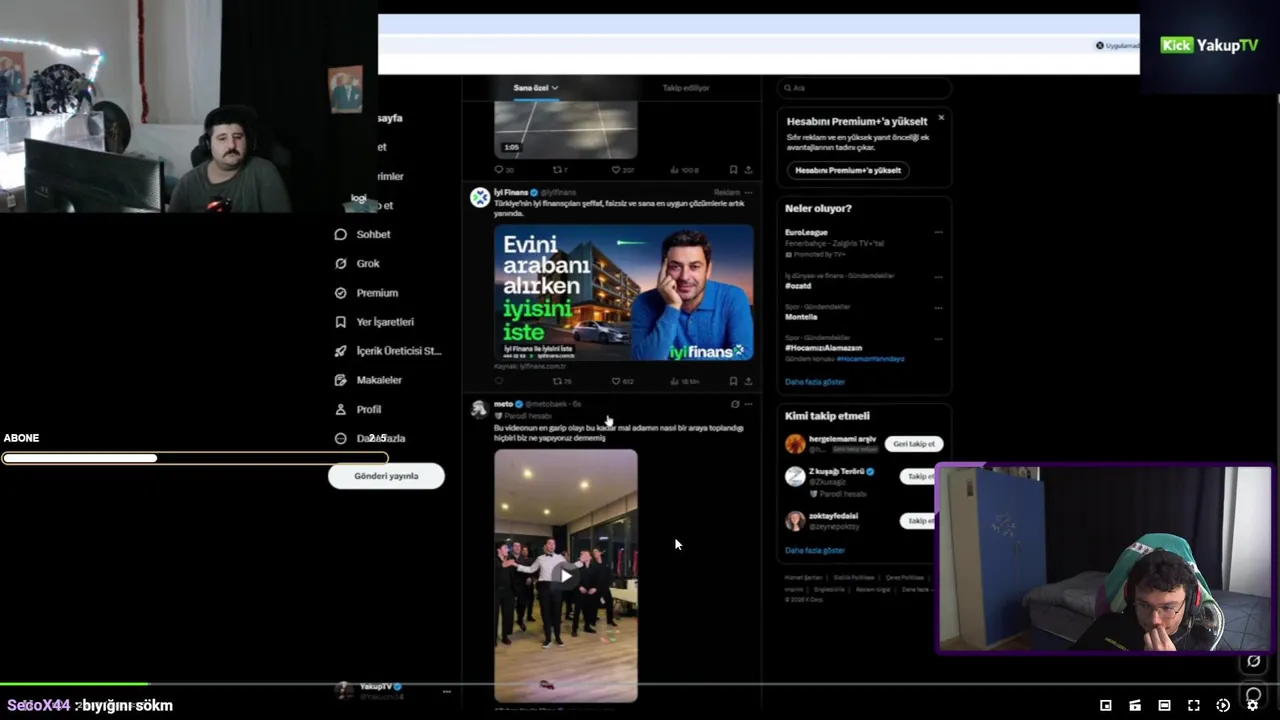Open options for EuroLeague trend
Screen dimensions: 1280x720
(x=938, y=232)
